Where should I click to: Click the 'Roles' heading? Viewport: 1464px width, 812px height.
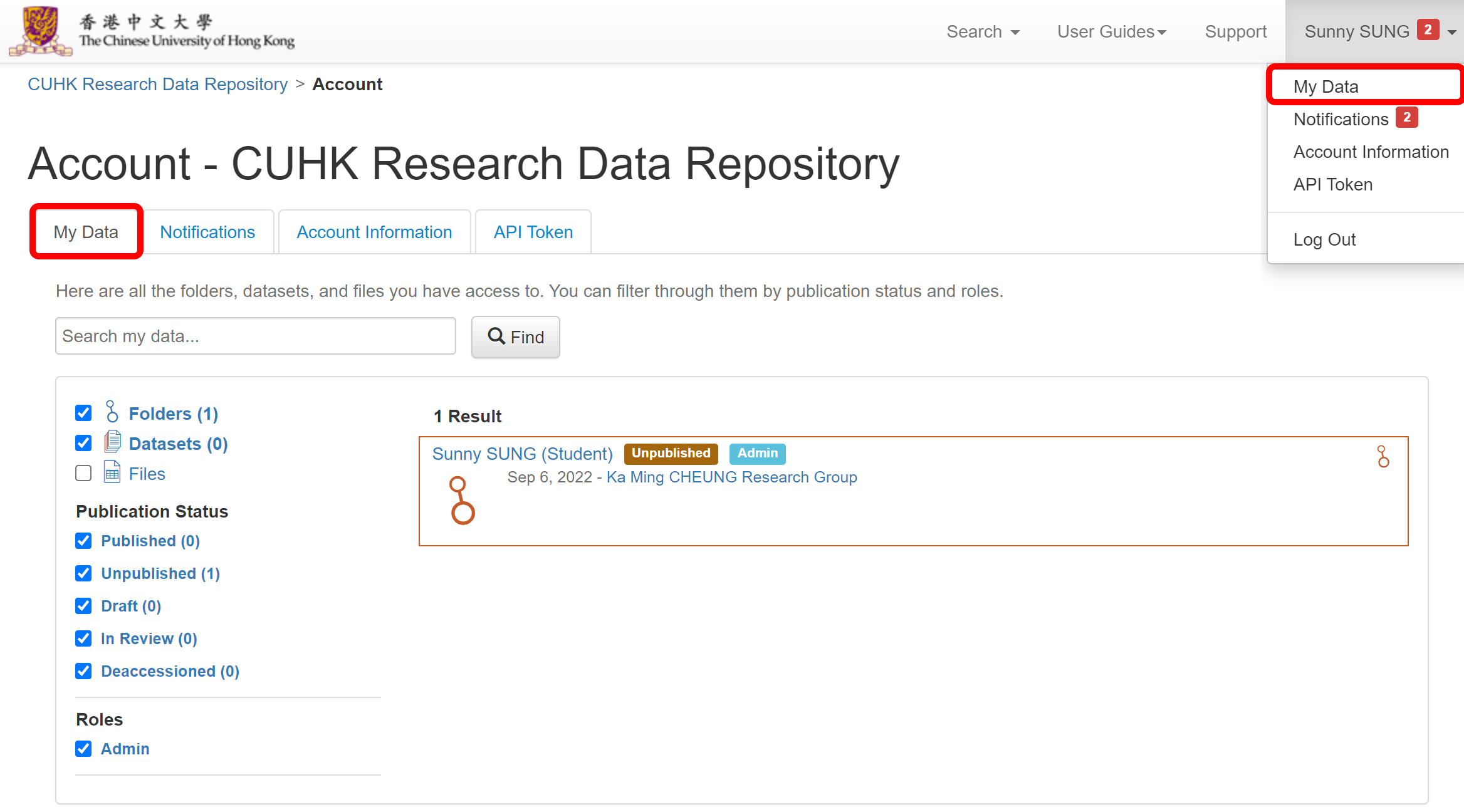[100, 719]
